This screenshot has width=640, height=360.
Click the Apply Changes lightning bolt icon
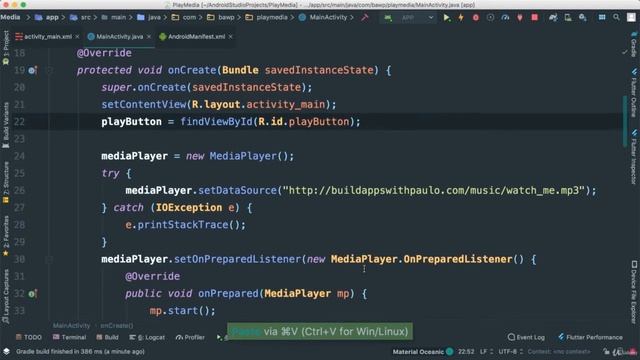pyautogui.click(x=461, y=18)
